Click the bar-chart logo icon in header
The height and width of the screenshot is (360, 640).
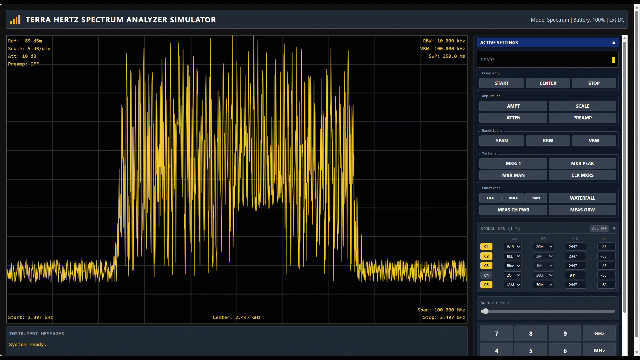coord(15,20)
